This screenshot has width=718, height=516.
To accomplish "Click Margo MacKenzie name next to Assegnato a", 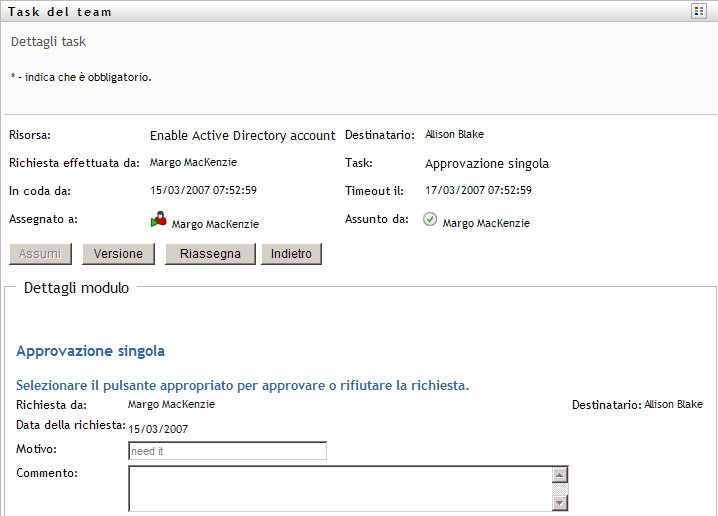I will tap(215, 225).
